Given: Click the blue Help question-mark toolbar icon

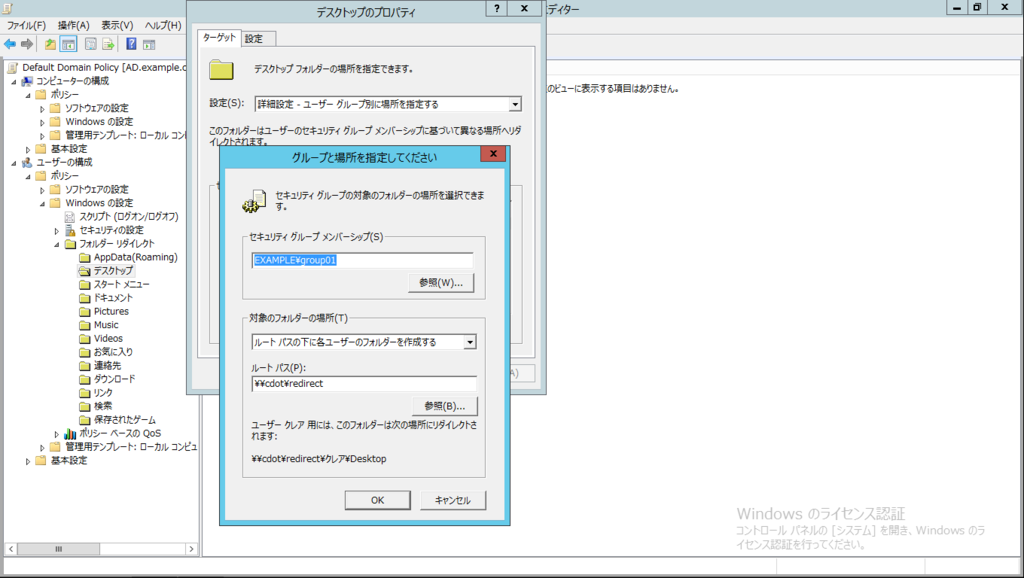Looking at the screenshot, I should 131,44.
